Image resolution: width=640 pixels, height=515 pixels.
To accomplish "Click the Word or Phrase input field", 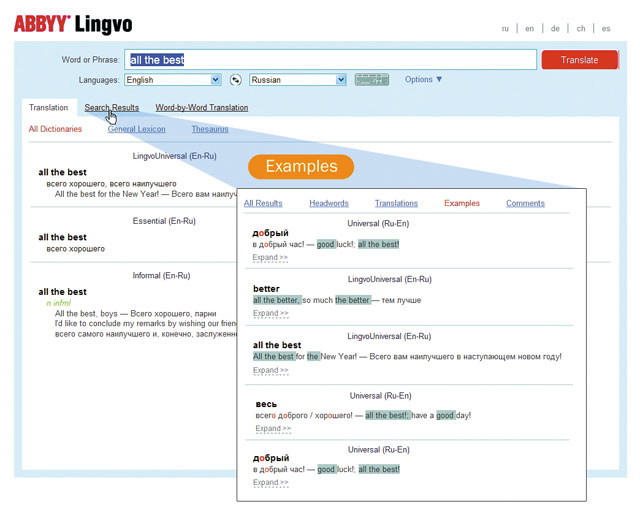I will click(x=330, y=60).
